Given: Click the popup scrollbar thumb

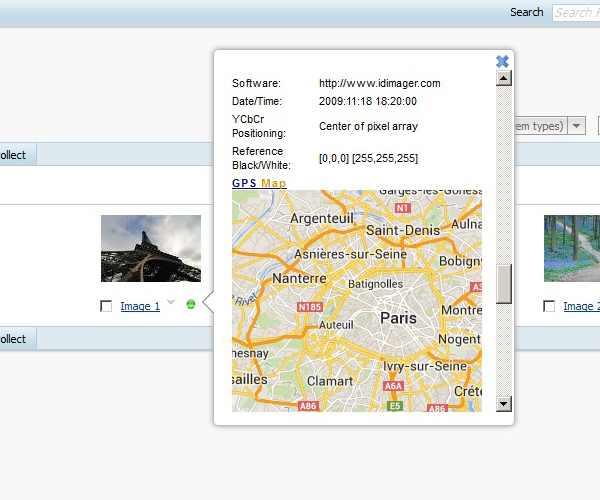Looking at the screenshot, I should coord(504,284).
